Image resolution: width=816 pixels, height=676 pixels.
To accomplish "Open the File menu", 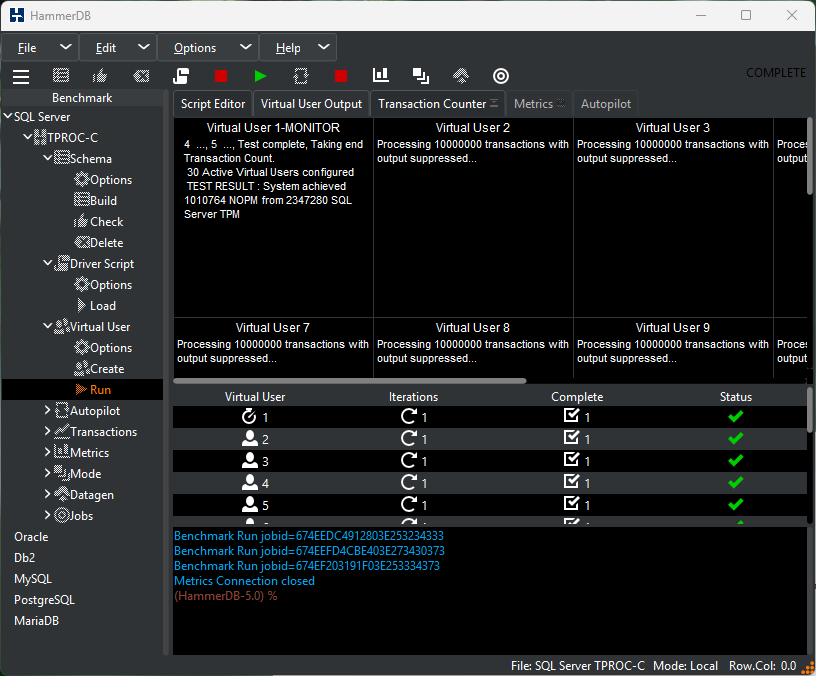I will pyautogui.click(x=27, y=48).
